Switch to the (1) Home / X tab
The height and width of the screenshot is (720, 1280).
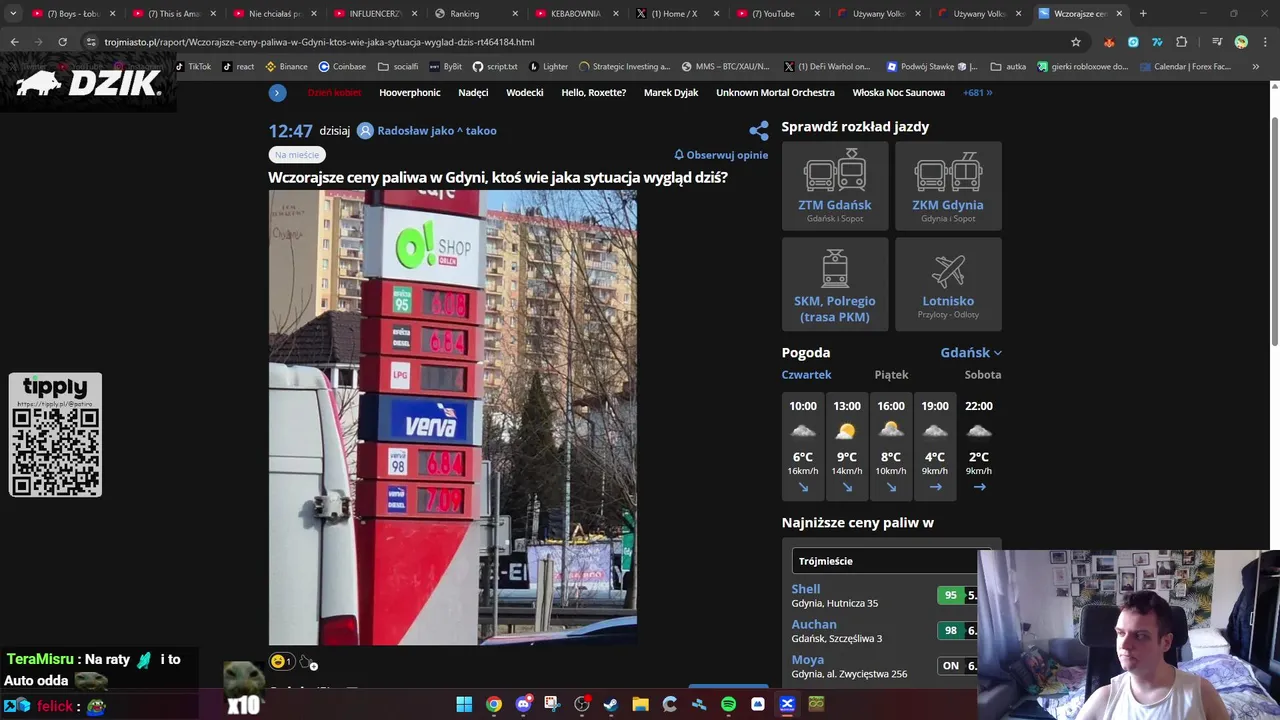point(677,14)
